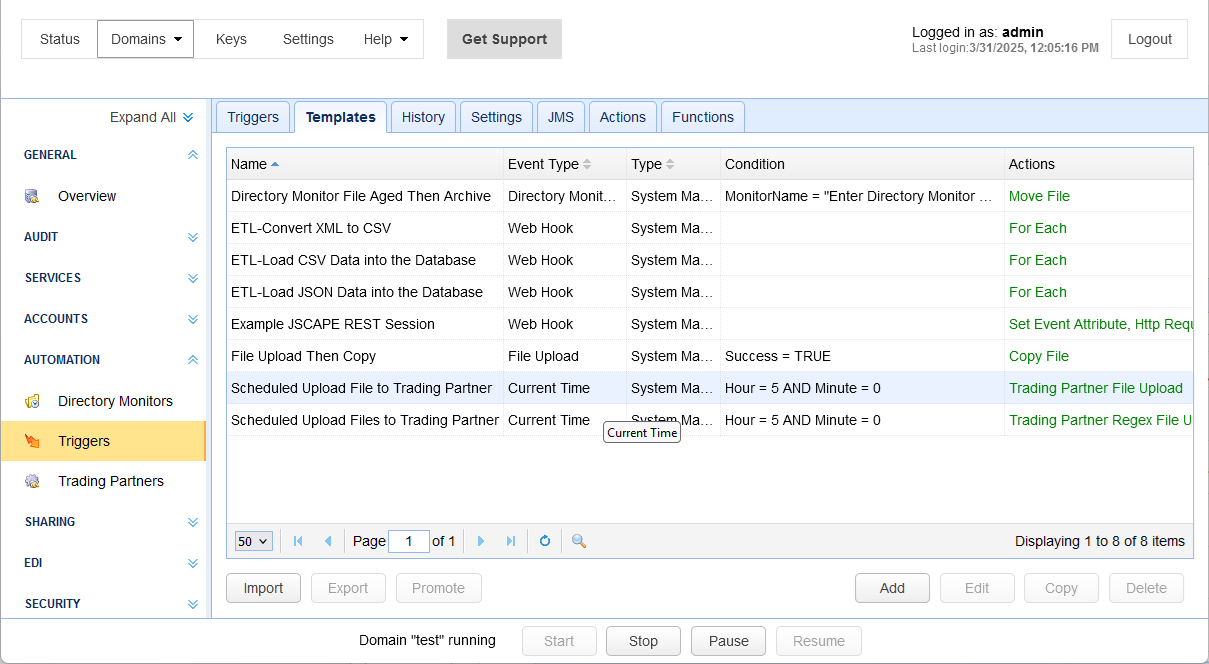Open the grid search magnifier
This screenshot has width=1209, height=664.
pyautogui.click(x=579, y=541)
